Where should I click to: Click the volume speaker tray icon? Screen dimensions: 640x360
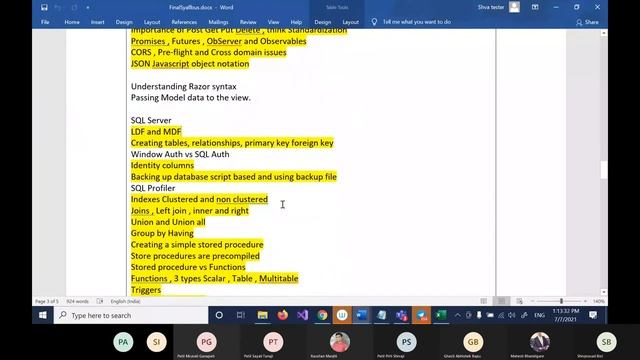pos(512,315)
